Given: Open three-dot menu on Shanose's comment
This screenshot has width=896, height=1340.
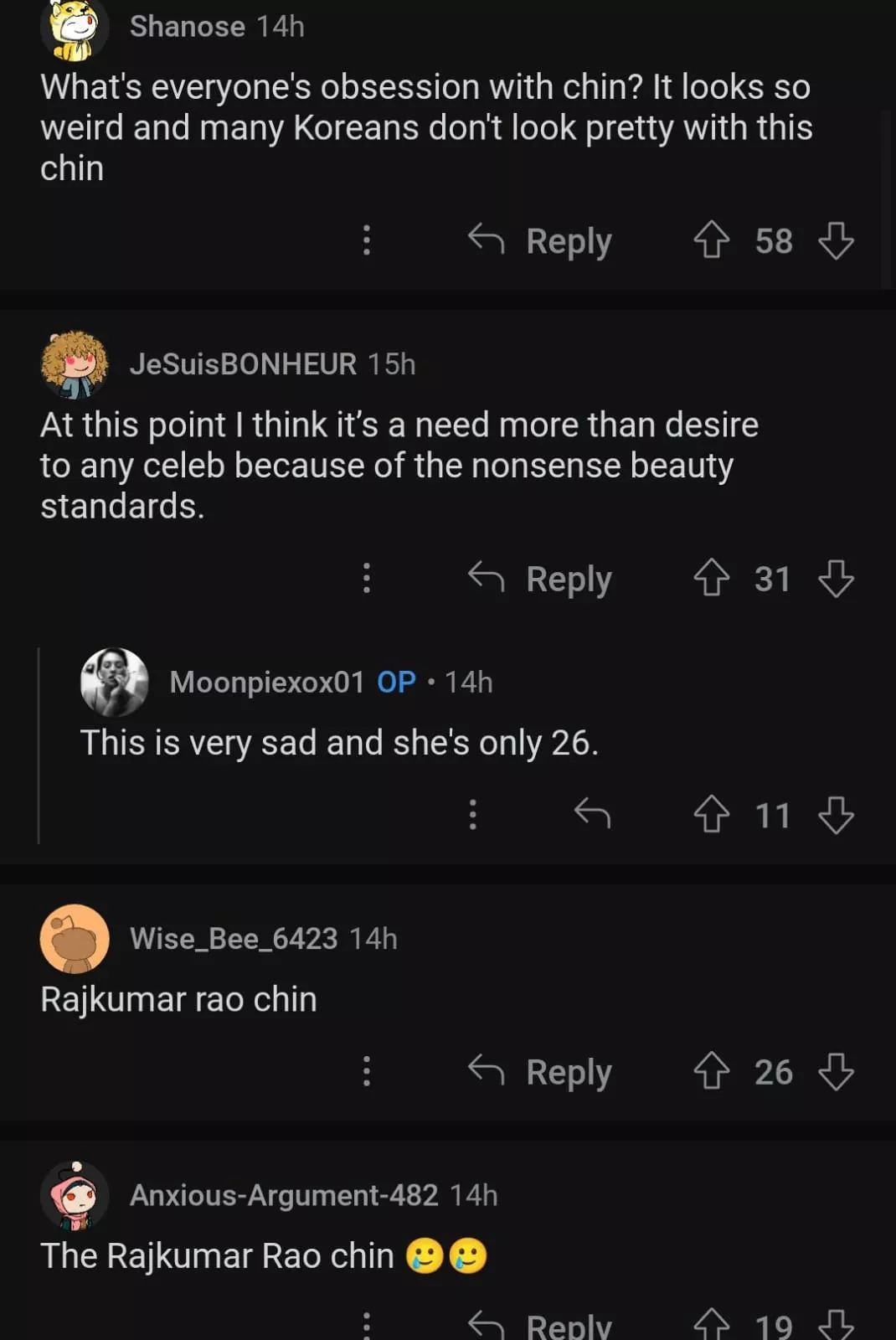Looking at the screenshot, I should point(366,240).
